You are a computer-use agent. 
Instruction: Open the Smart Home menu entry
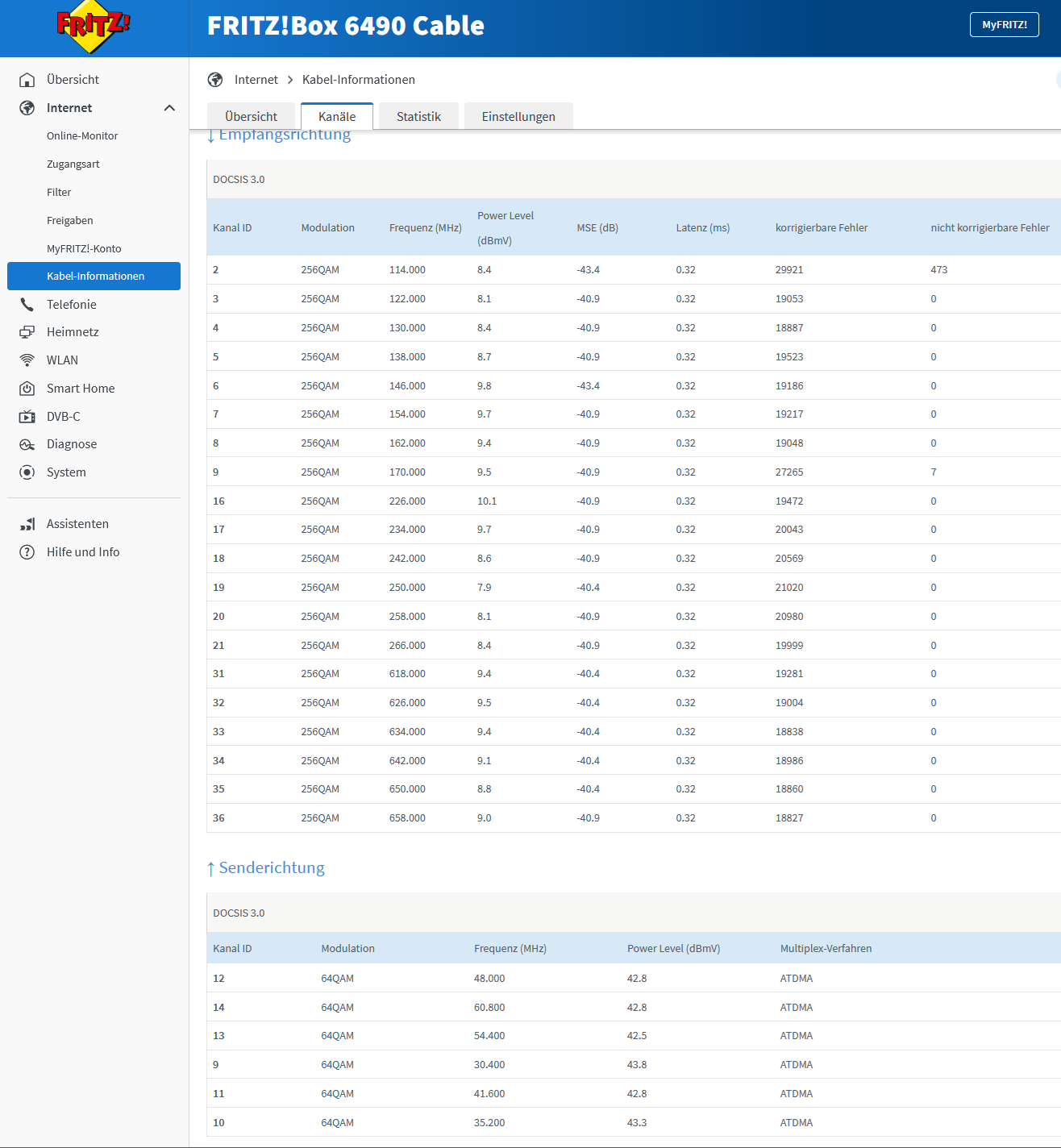pos(81,389)
